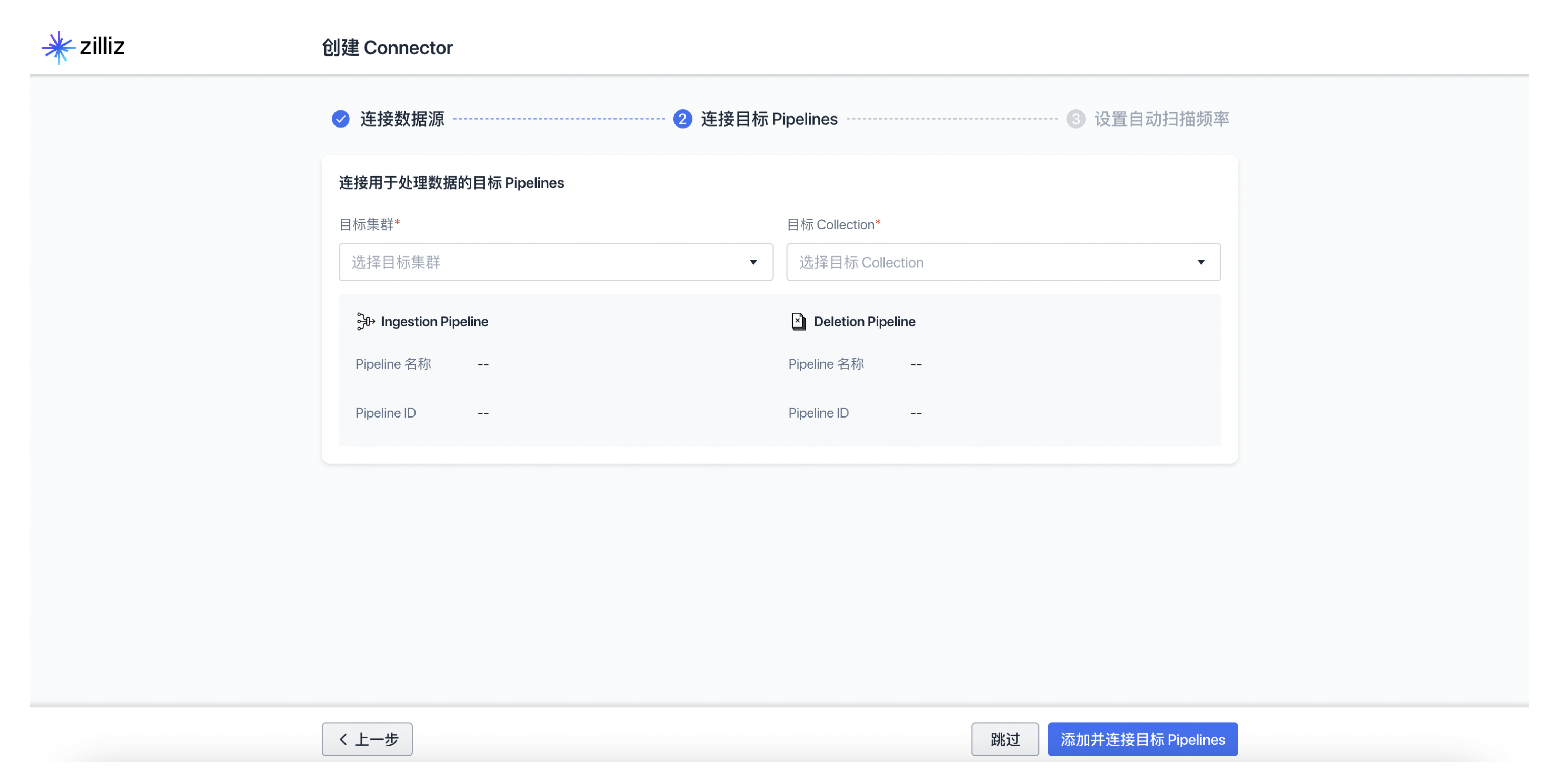Click the zilliz wordmark text
Viewport: 1559px width, 784px height.
[x=102, y=46]
